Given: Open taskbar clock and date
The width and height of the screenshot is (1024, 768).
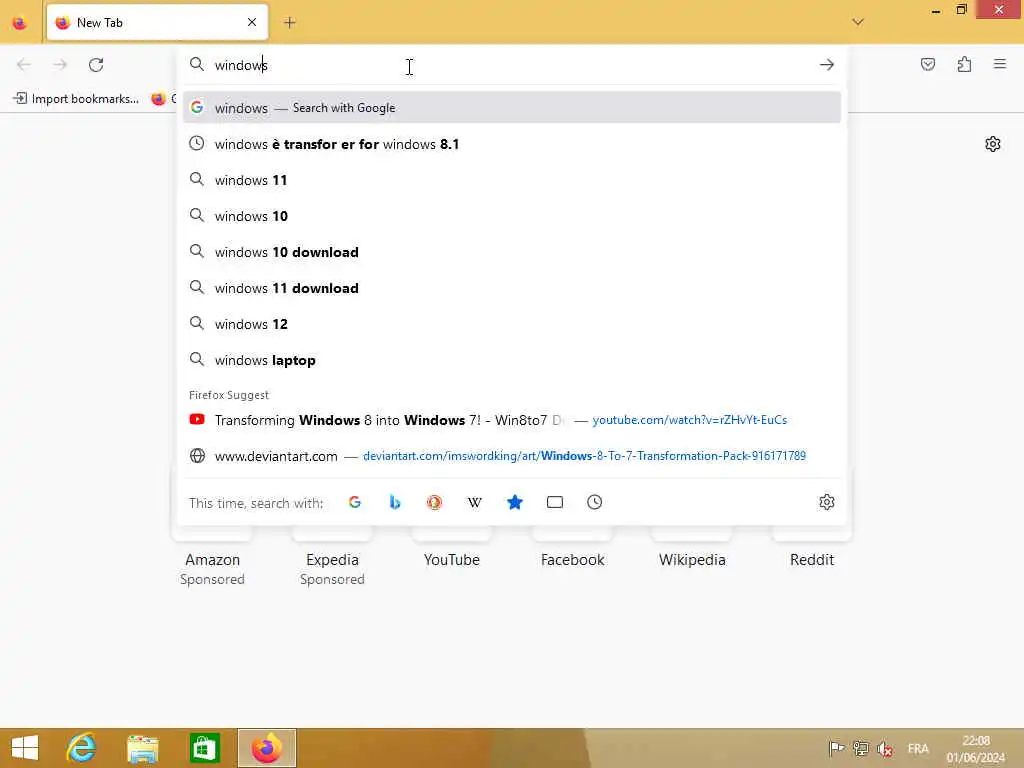Looking at the screenshot, I should (x=976, y=749).
